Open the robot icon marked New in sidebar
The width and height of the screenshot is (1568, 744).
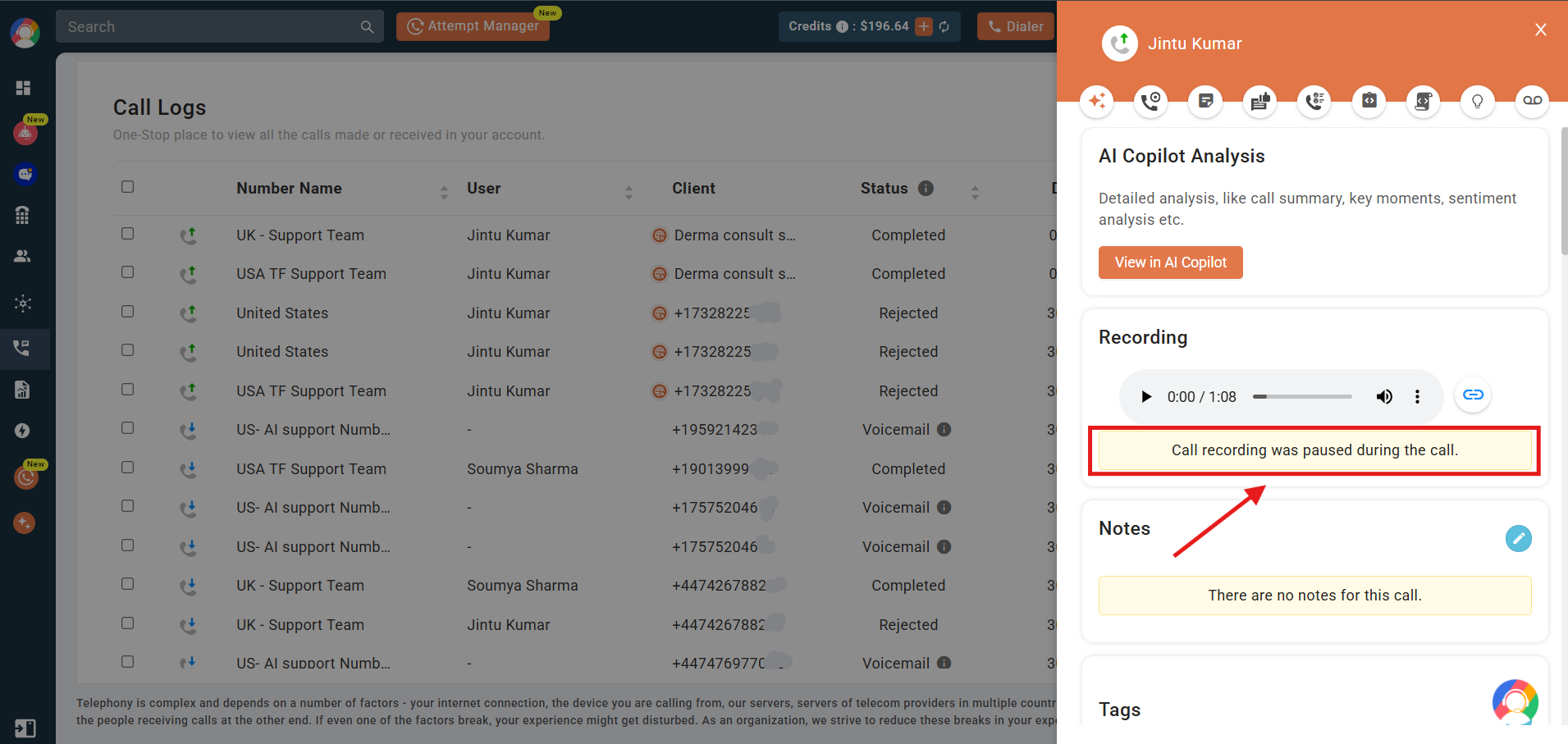point(25,131)
